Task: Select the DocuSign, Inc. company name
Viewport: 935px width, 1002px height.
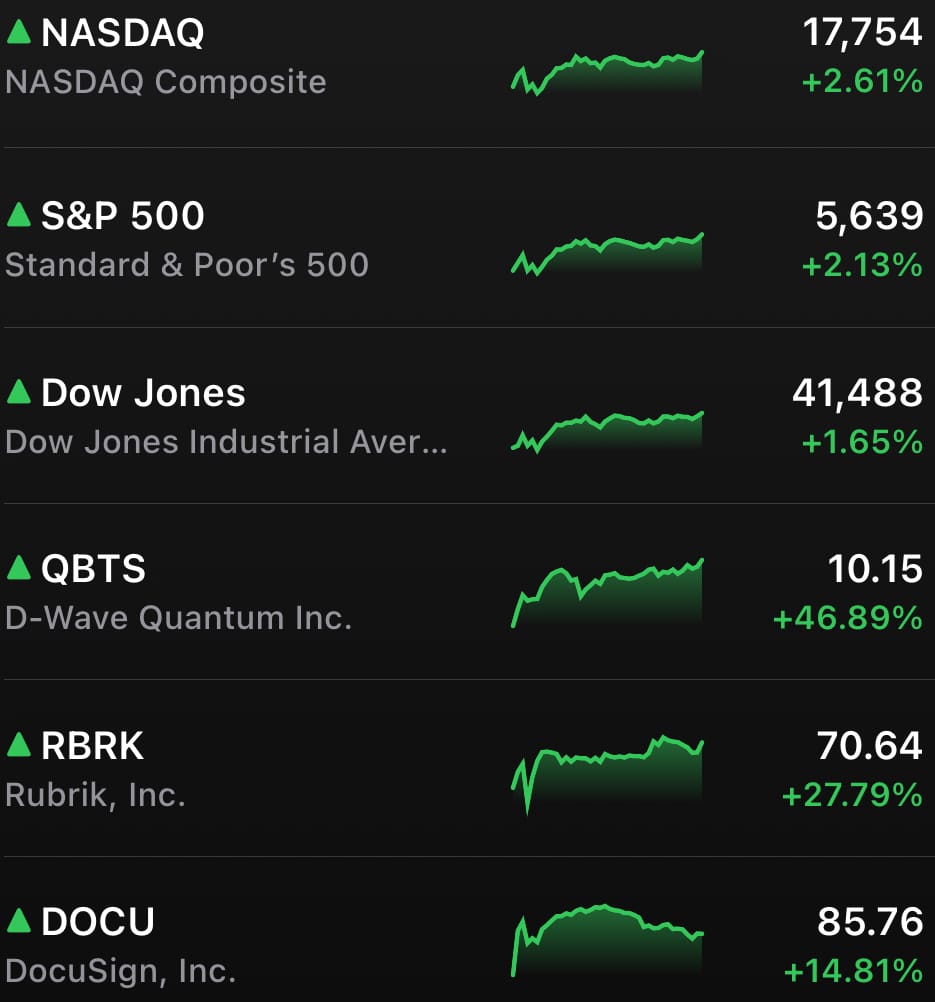Action: [121, 971]
